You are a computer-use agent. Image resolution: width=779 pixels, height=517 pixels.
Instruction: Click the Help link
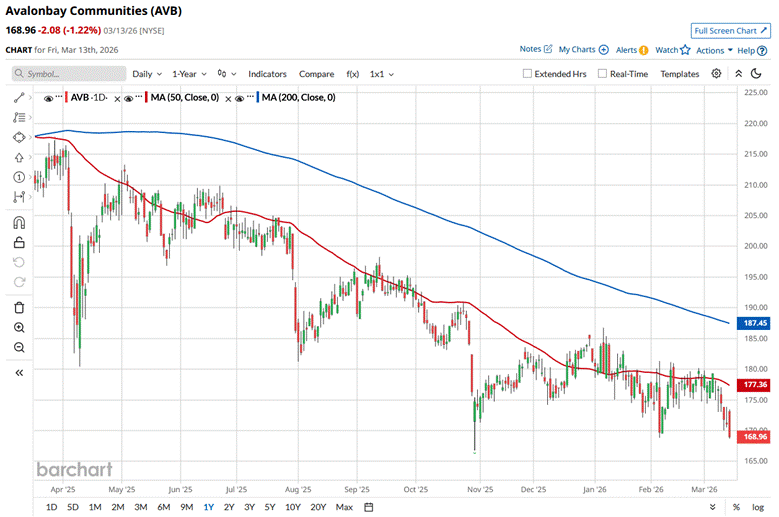[746, 50]
